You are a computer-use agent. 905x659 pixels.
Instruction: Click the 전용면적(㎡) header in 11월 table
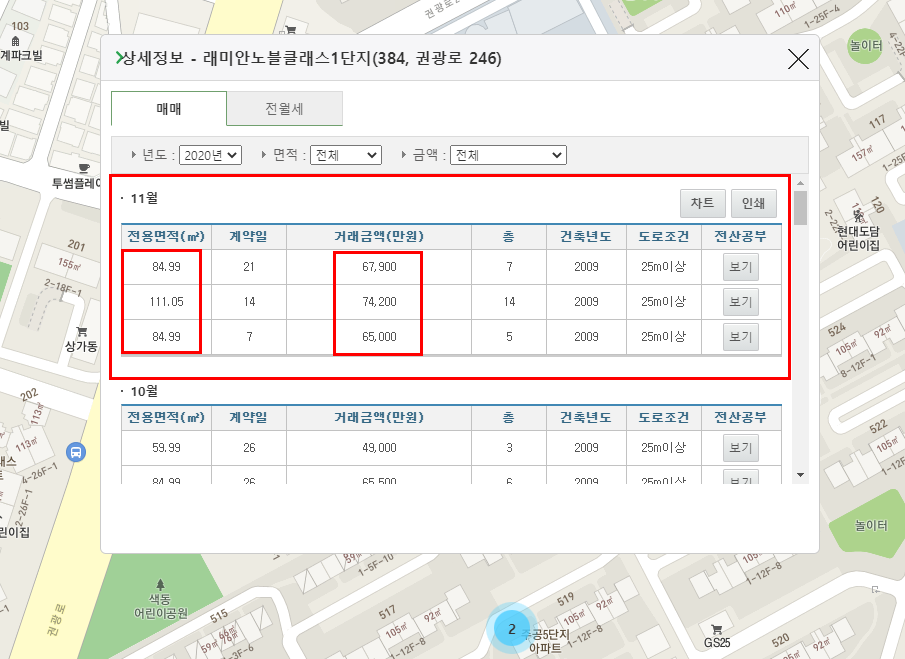pyautogui.click(x=166, y=236)
